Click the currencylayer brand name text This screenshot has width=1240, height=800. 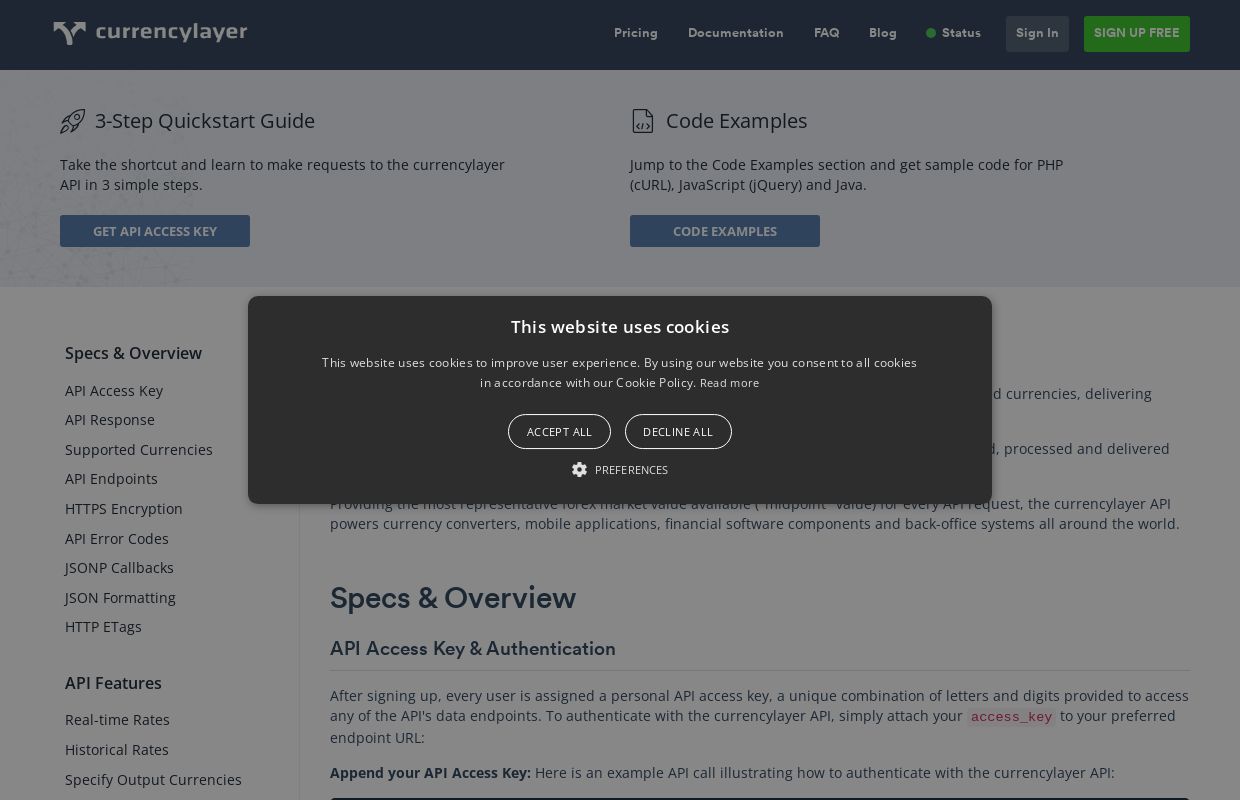[171, 33]
